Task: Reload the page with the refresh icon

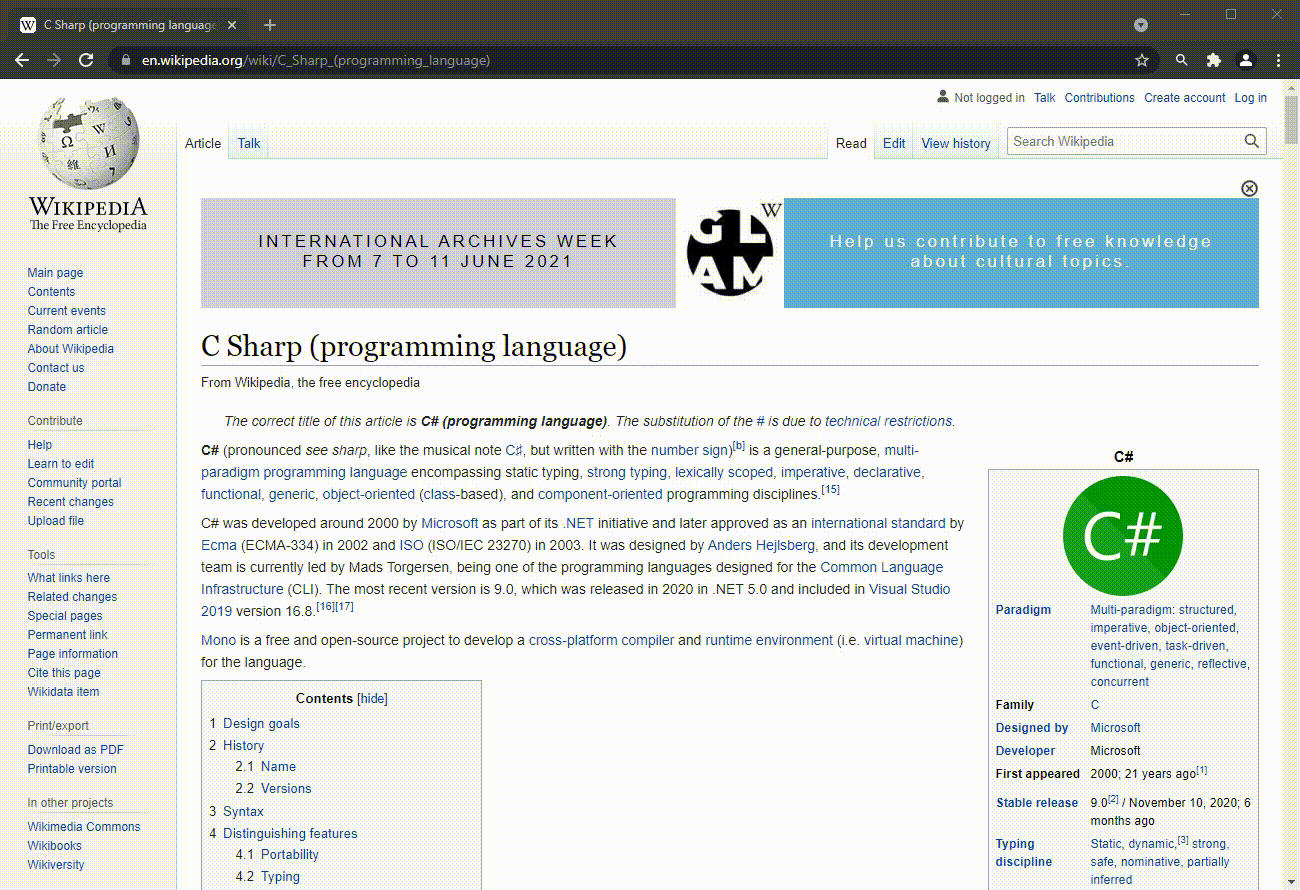Action: [x=86, y=60]
